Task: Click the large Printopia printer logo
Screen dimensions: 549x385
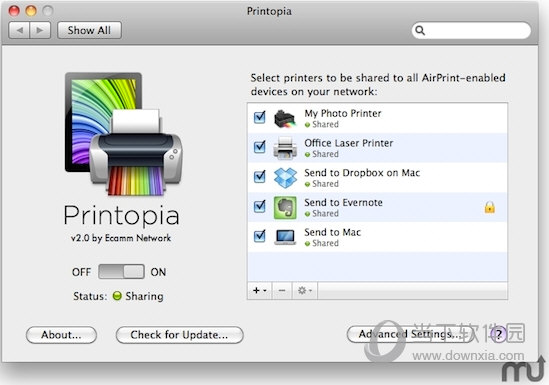Action: click(123, 133)
